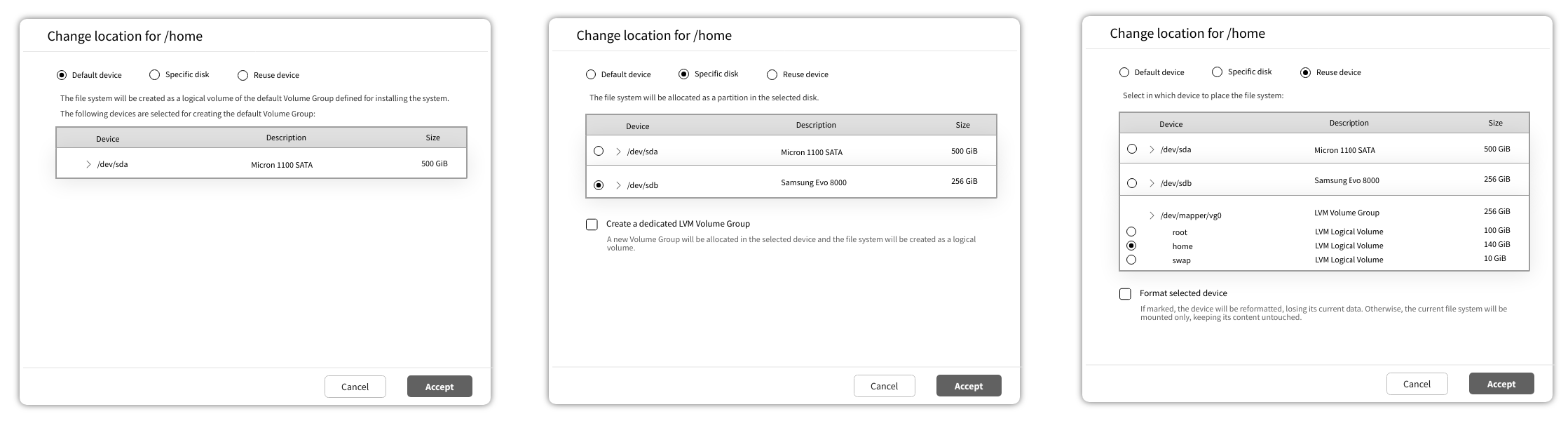Choose /dev/sda radio in right dialog
This screenshot has width=1568, height=421.
[1131, 149]
